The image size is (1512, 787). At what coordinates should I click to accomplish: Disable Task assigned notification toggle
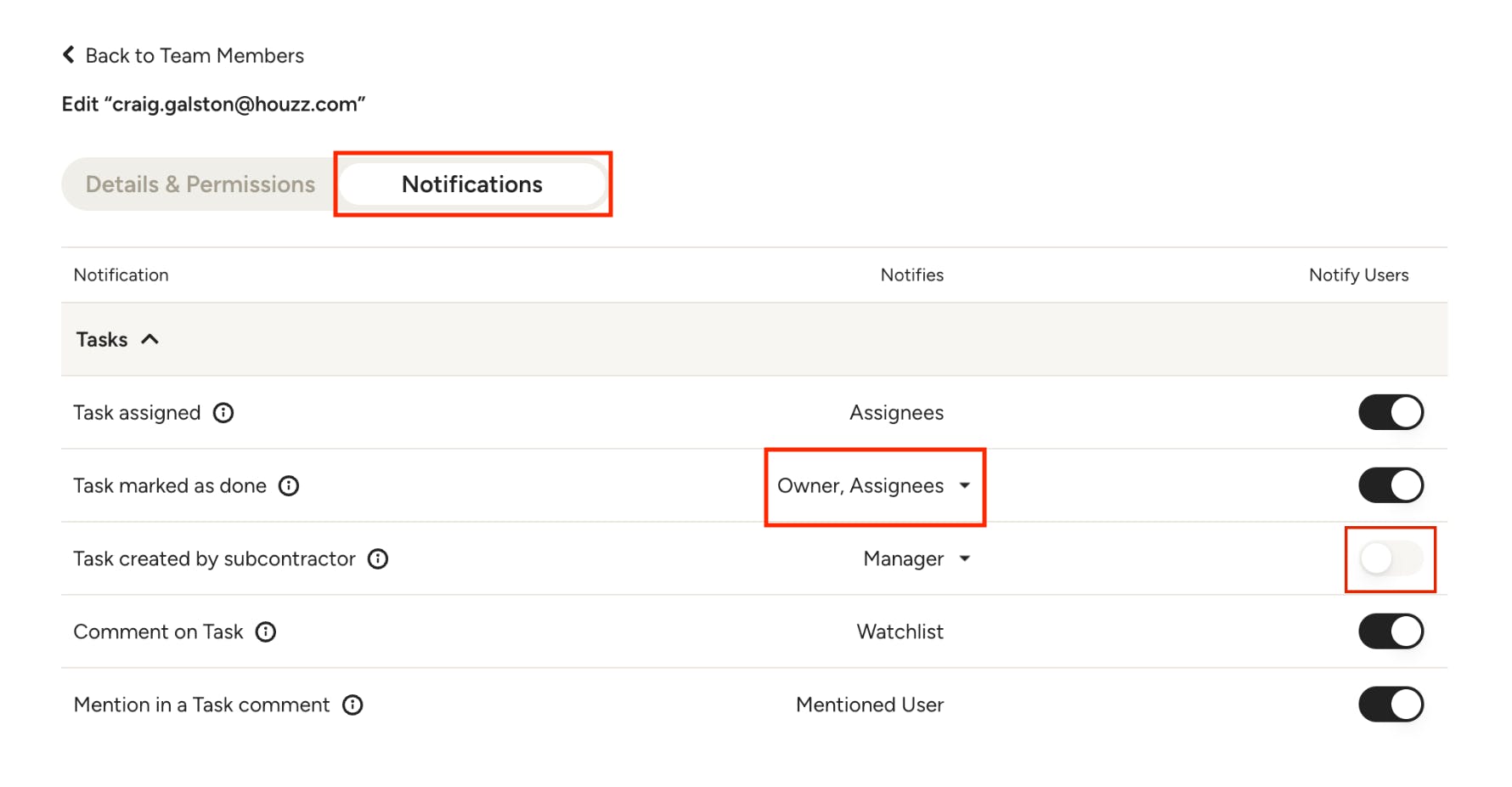[x=1391, y=413]
